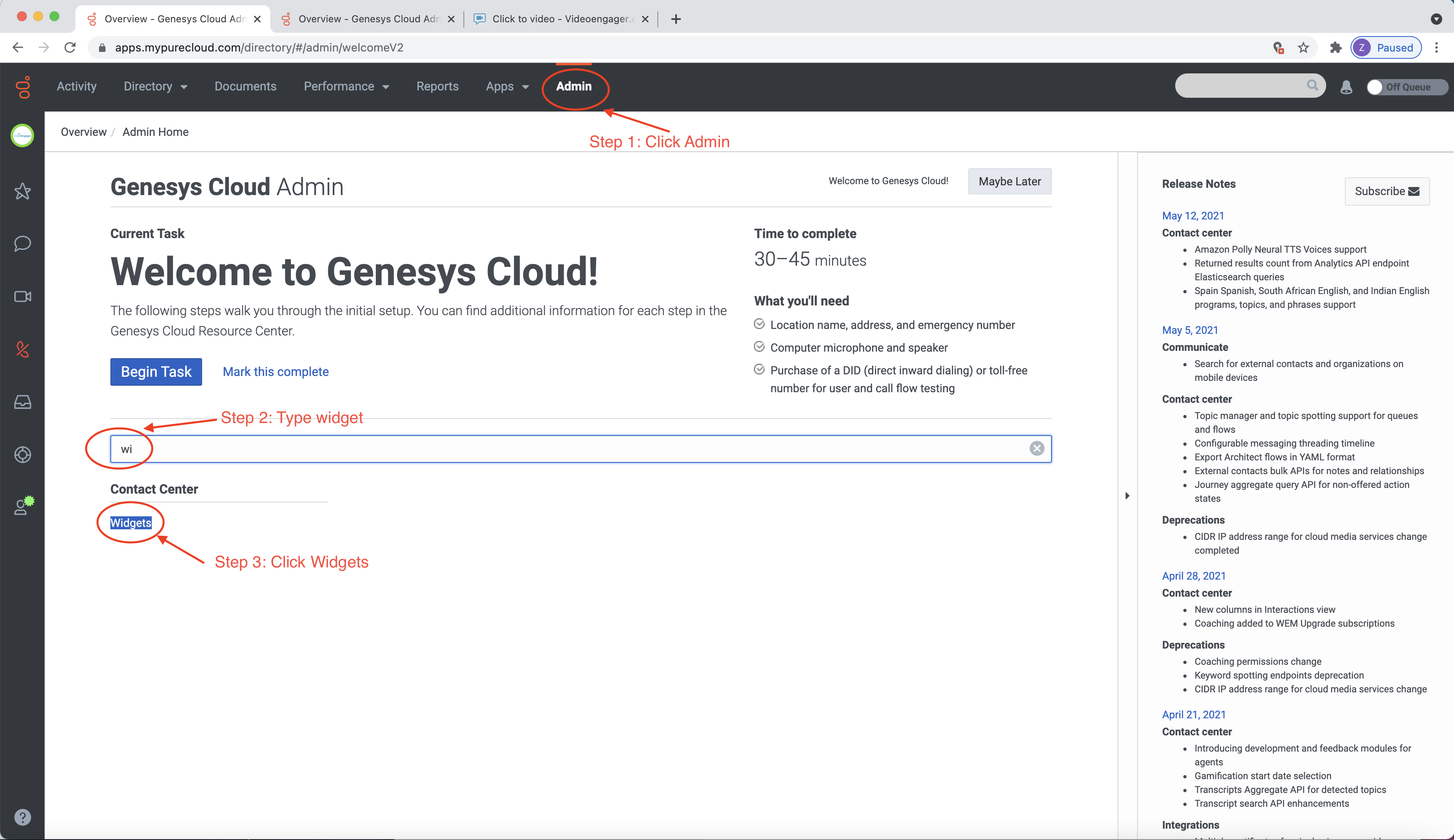The image size is (1454, 840).
Task: Click the cookies blocked icon in address bar
Action: point(1279,48)
